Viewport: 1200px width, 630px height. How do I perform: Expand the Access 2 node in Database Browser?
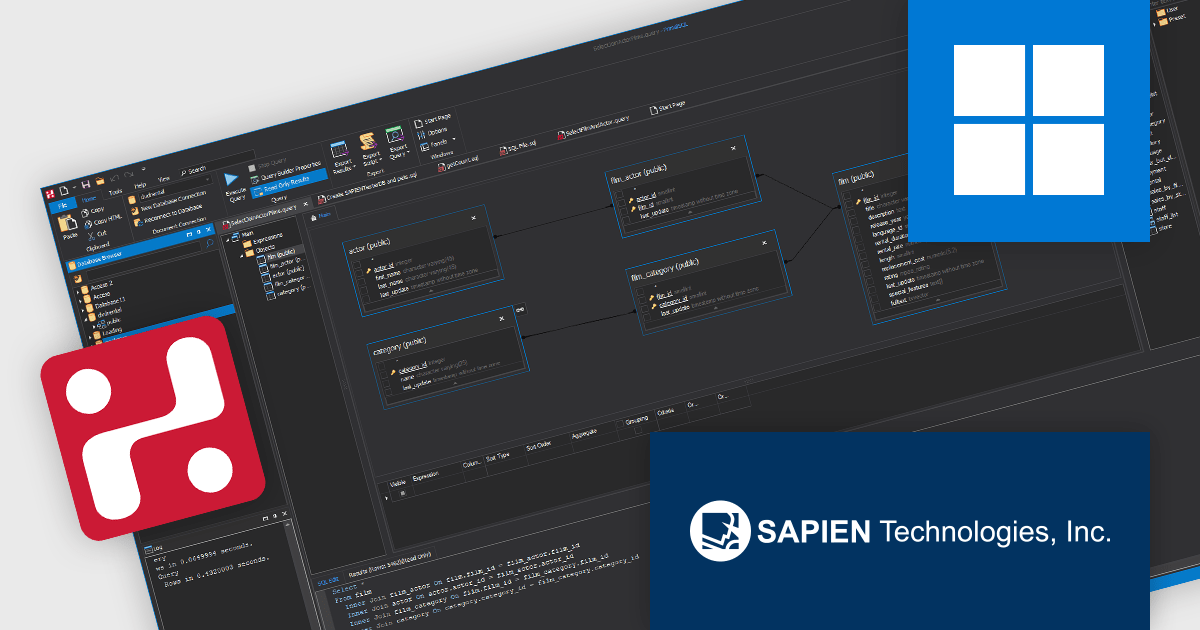pyautogui.click(x=78, y=292)
